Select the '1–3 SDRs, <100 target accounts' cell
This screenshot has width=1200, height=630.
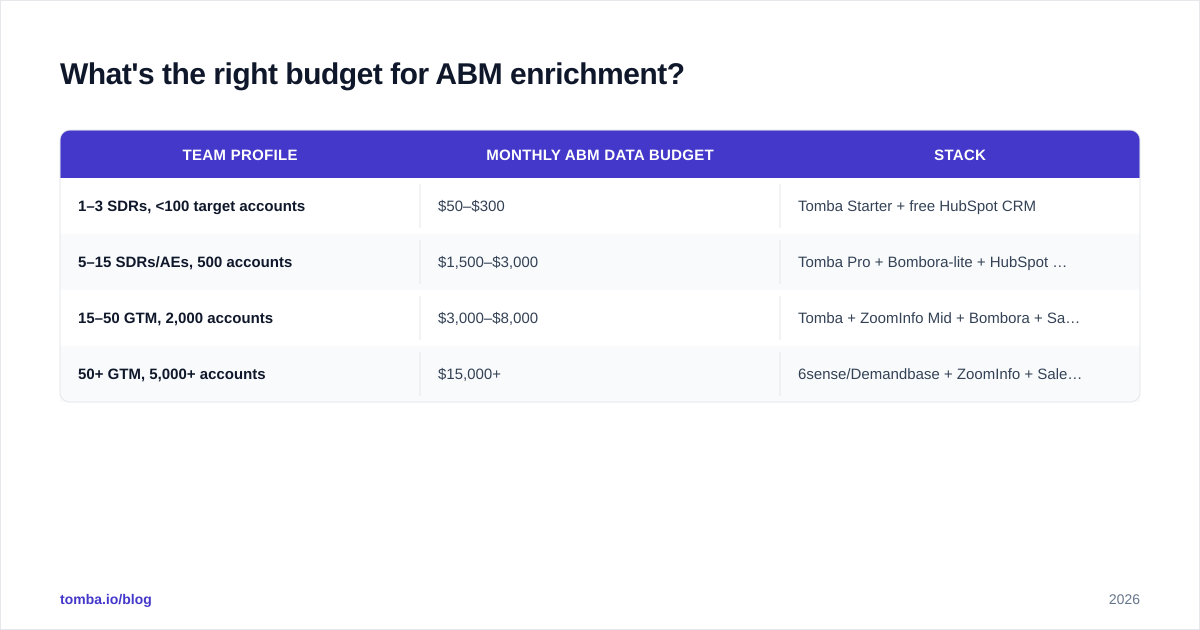click(240, 206)
